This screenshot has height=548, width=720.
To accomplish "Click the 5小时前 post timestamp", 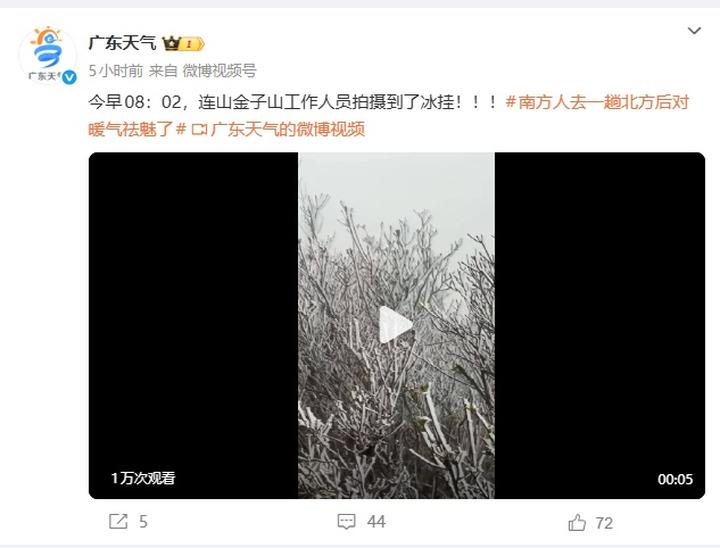I will tap(116, 71).
